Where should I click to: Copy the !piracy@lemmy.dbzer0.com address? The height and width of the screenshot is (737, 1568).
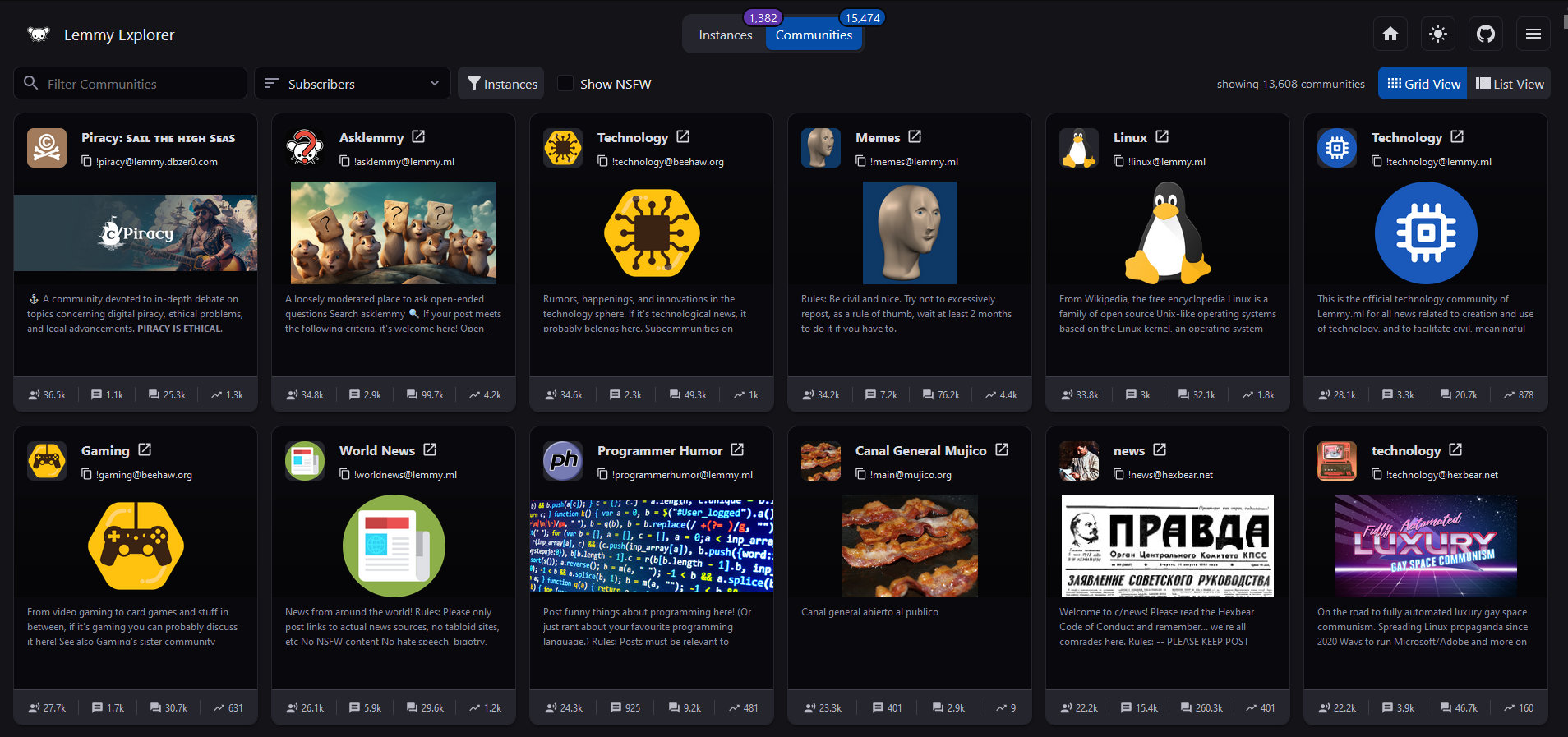(x=86, y=161)
